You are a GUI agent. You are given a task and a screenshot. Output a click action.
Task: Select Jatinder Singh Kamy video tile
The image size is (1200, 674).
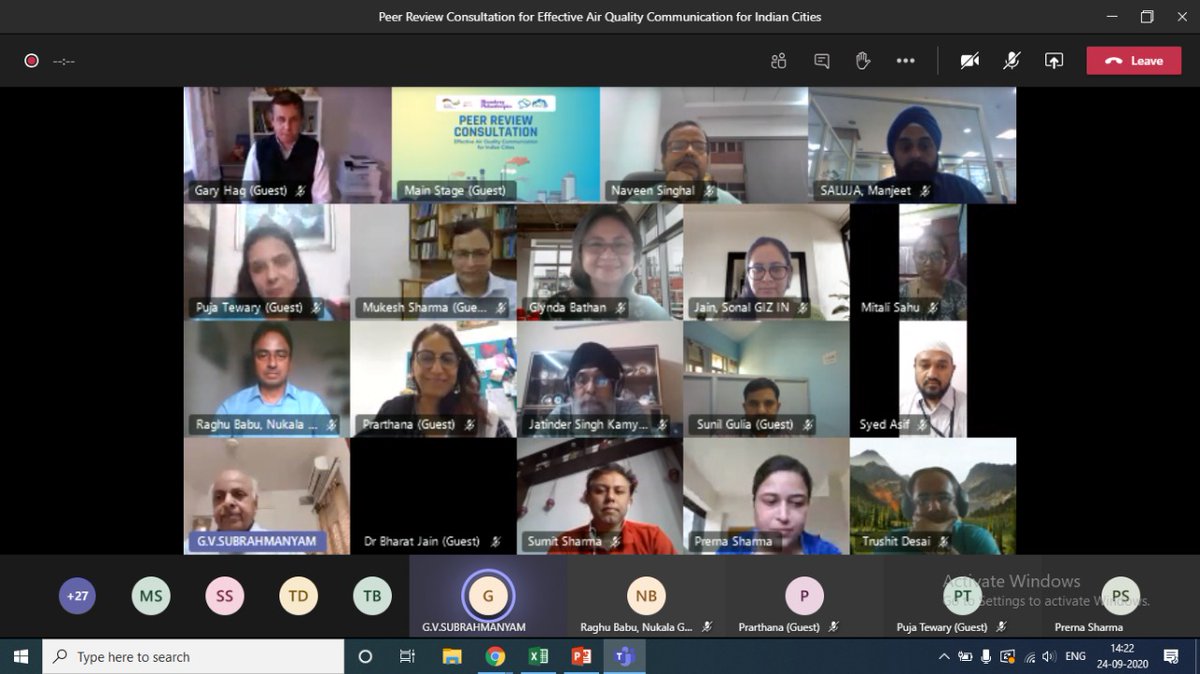(600, 379)
